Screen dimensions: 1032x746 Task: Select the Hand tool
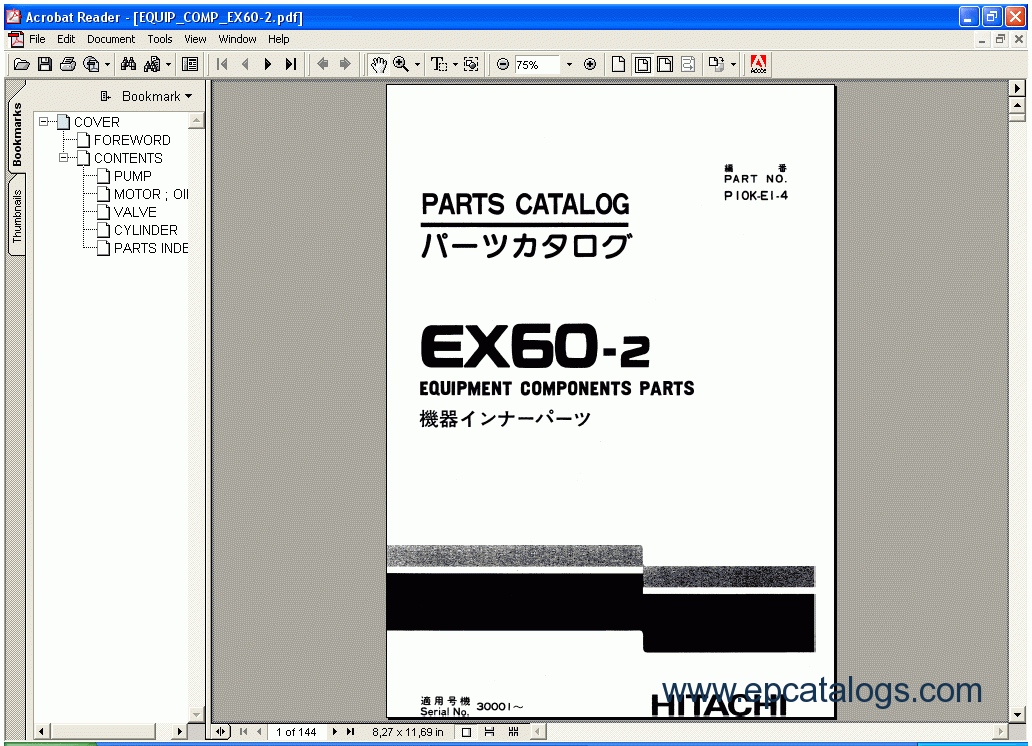[x=378, y=65]
